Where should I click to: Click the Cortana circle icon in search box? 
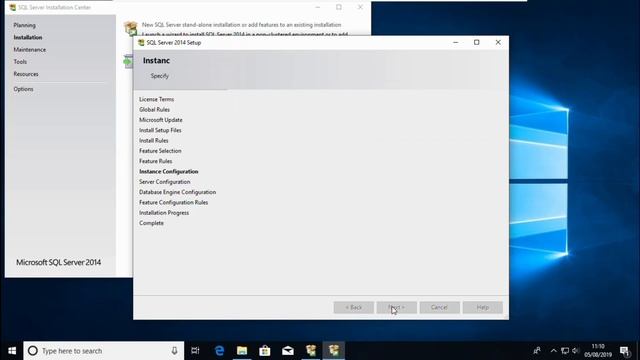click(x=33, y=351)
